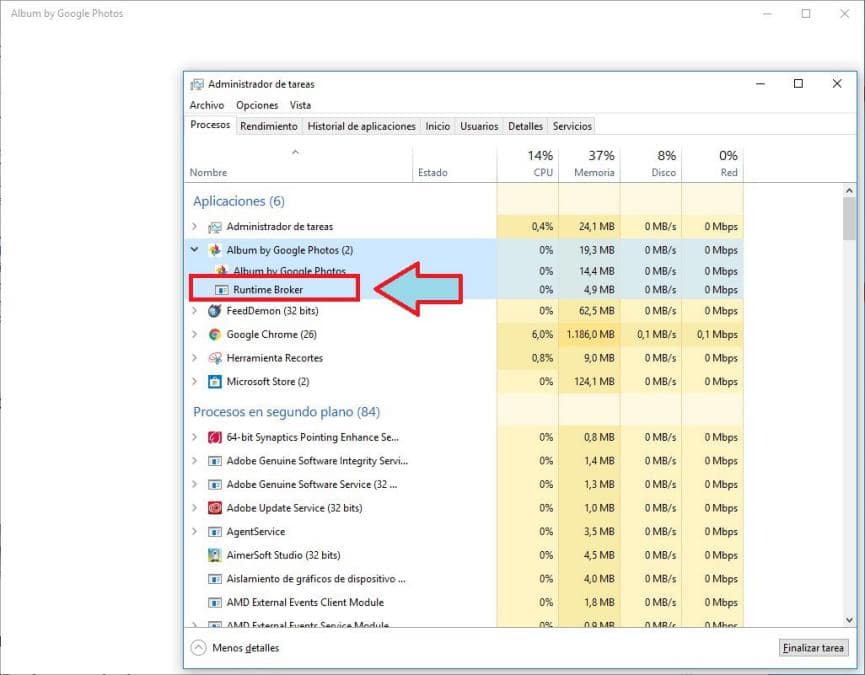Screen dimensions: 865x675
Task: Click the Album by Google Photos pinwheel icon
Action: (x=214, y=250)
